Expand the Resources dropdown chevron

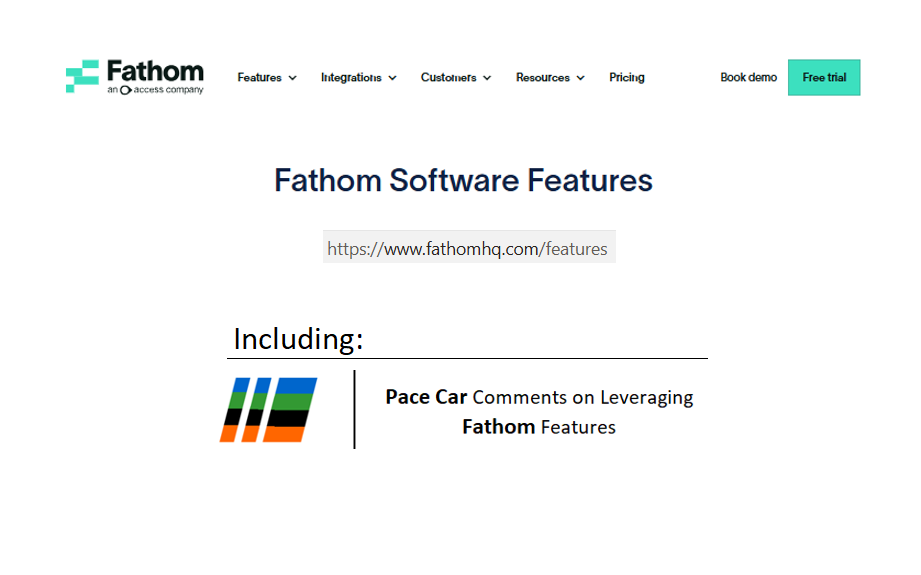click(580, 78)
